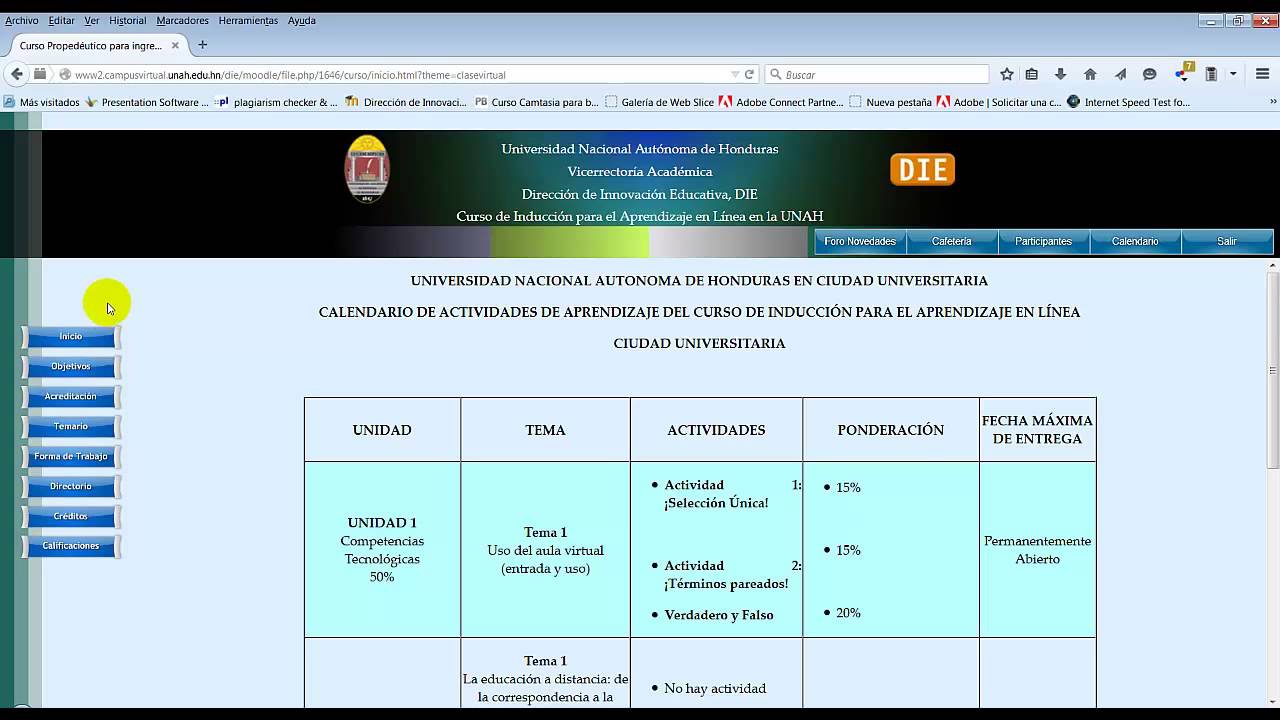
Task: Show bookmarks list icon in toolbar
Action: [1032, 74]
